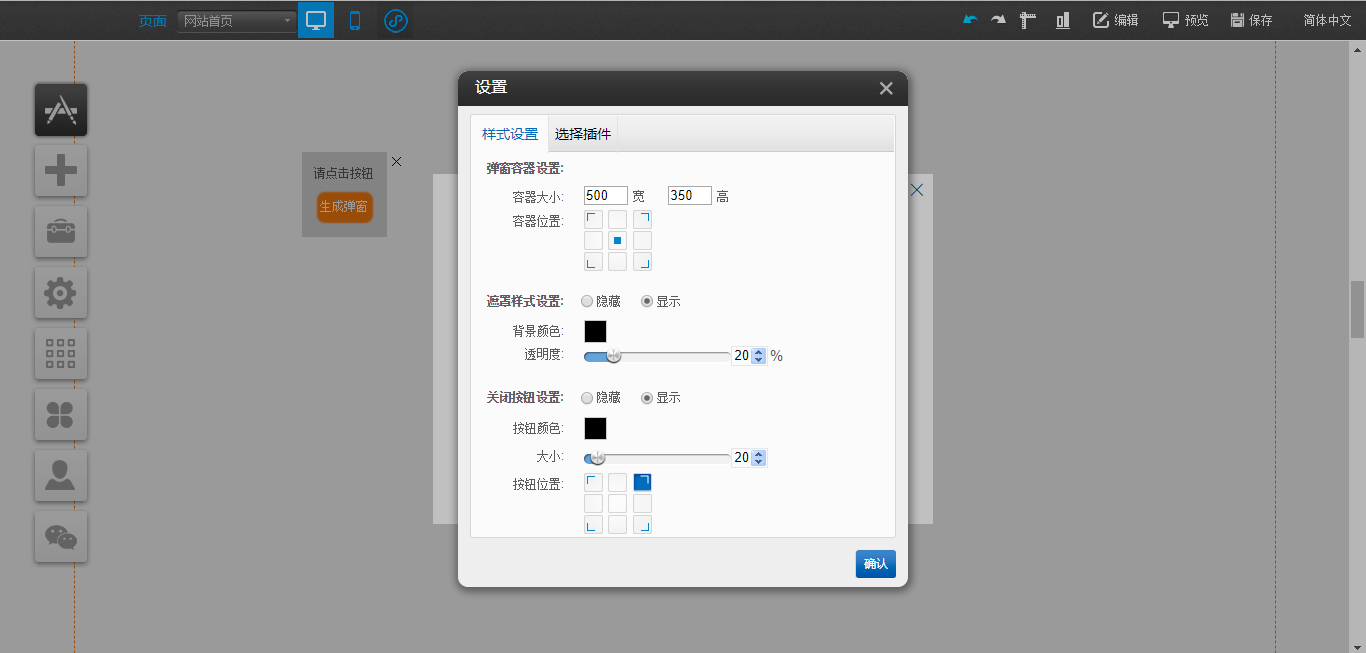
Task: Select 隐藏 radio for 关闭按钮设置
Action: pyautogui.click(x=587, y=398)
